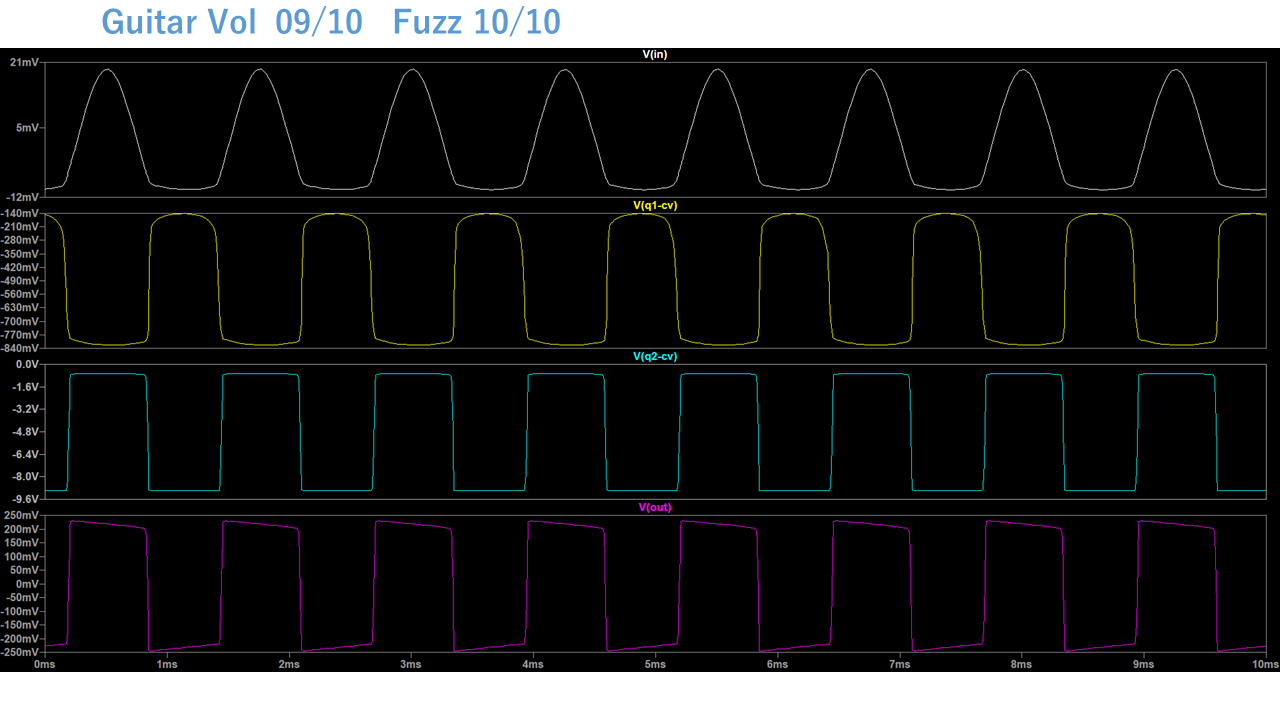1280x720 pixels.
Task: Click the V(in) trace label
Action: click(x=654, y=54)
